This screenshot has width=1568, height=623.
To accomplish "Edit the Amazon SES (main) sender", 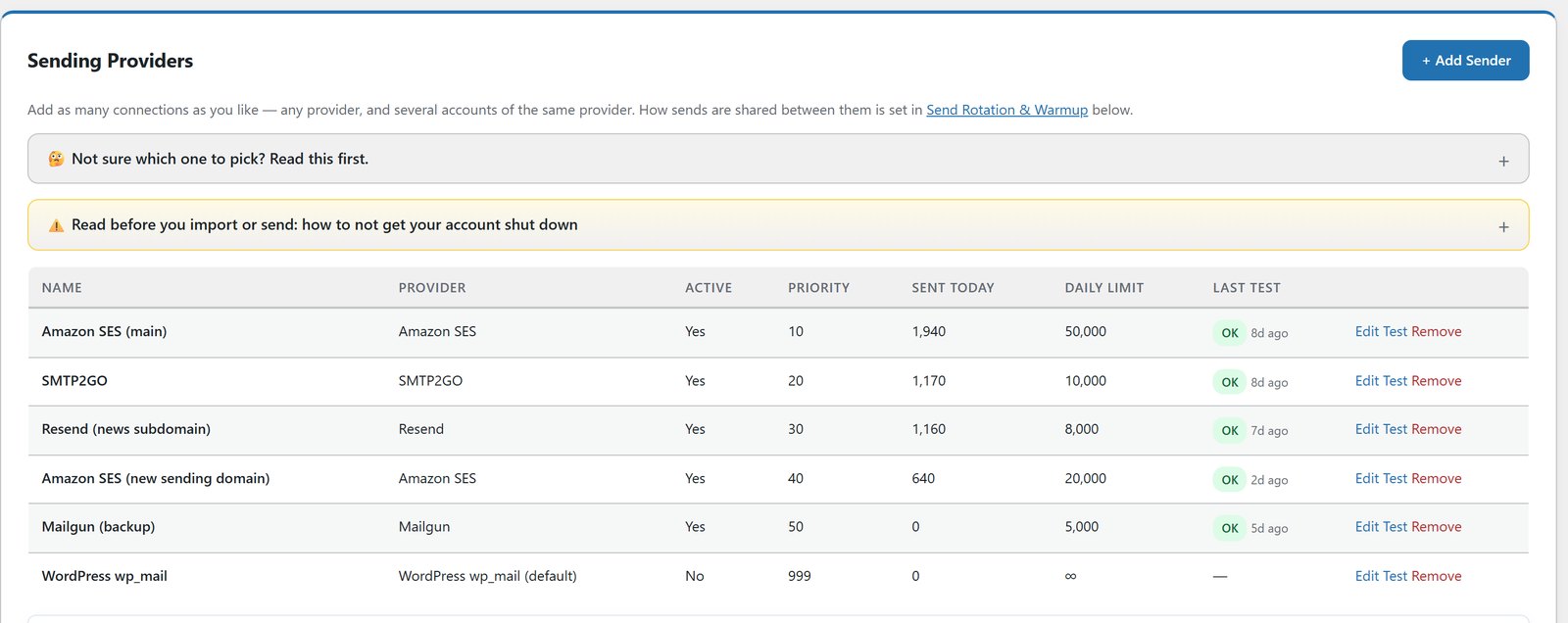I will coord(1366,332).
